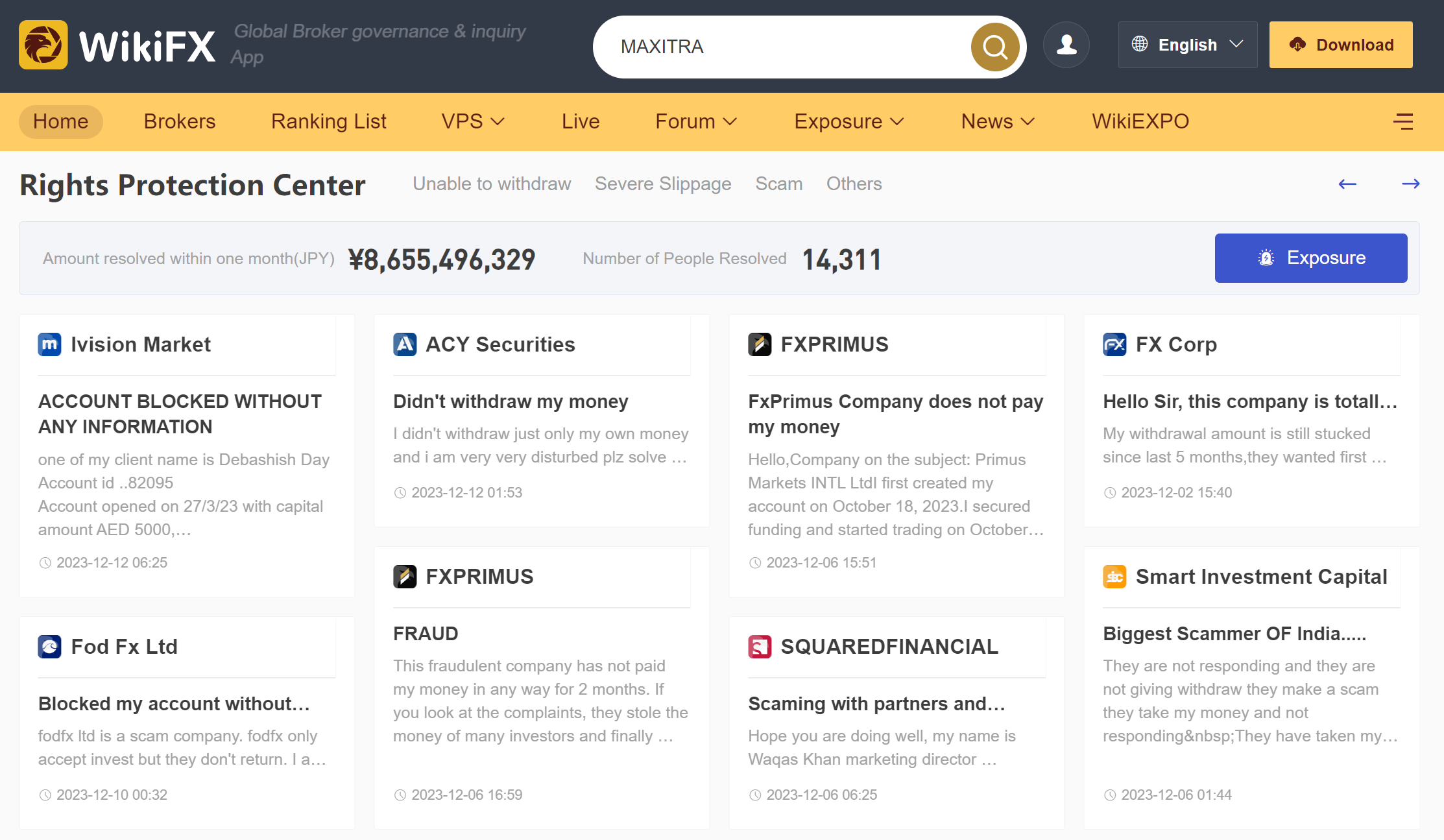Open 'ACCOUNT BLOCKED WITHOUT ANY INFORMATION' complaint
This screenshot has width=1444, height=840.
[x=180, y=414]
